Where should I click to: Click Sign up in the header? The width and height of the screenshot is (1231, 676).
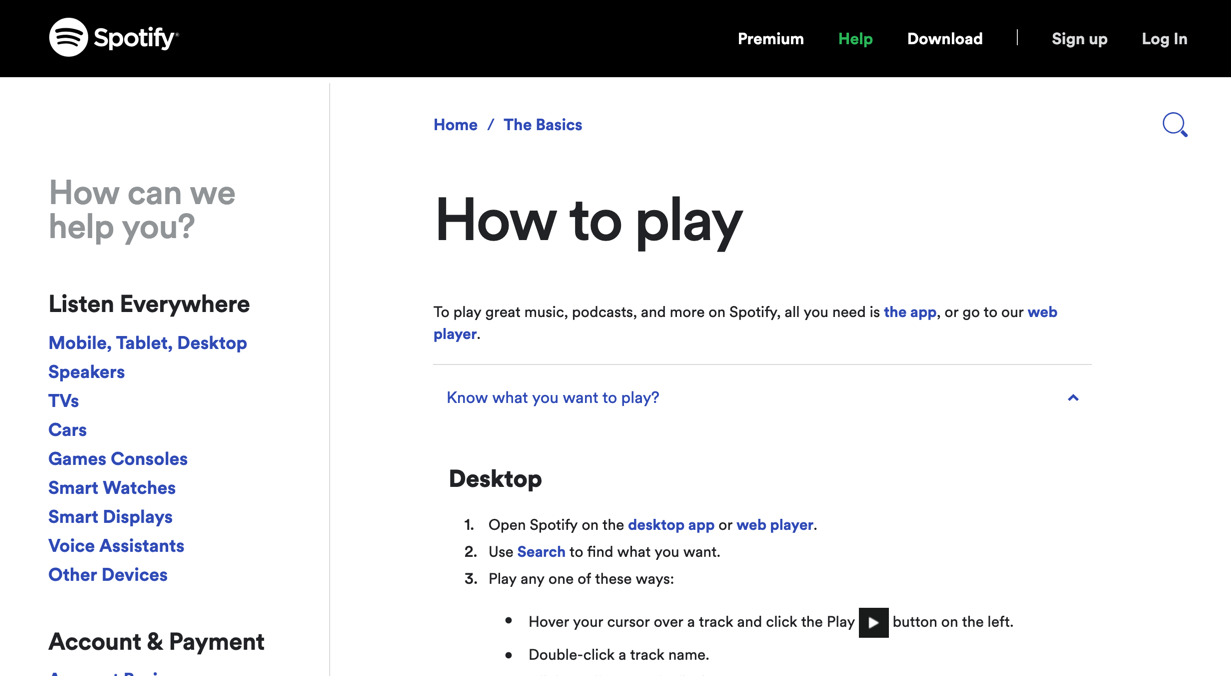pos(1079,39)
